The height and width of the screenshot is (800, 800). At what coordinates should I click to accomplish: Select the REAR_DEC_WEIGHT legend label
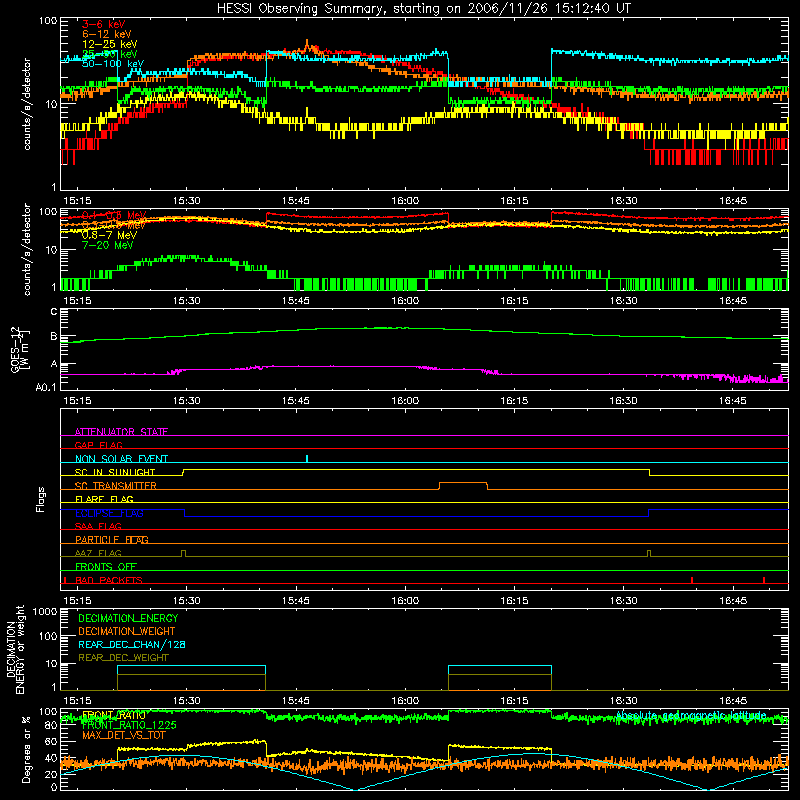click(x=123, y=658)
